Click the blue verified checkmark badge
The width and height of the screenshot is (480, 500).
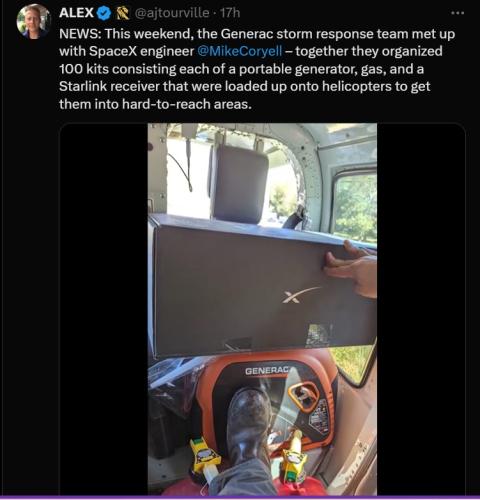(104, 13)
